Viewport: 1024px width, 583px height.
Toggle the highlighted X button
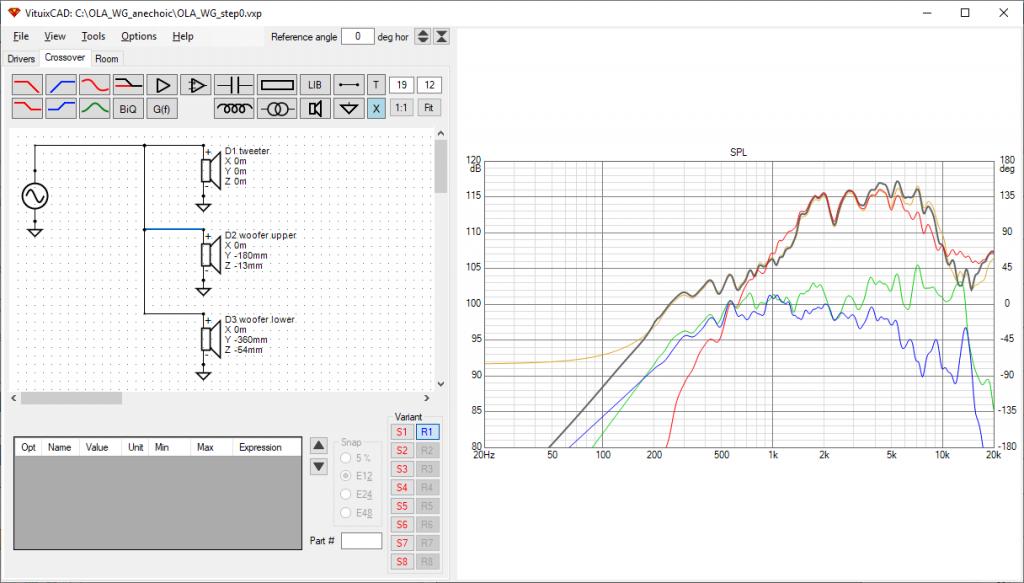376,108
